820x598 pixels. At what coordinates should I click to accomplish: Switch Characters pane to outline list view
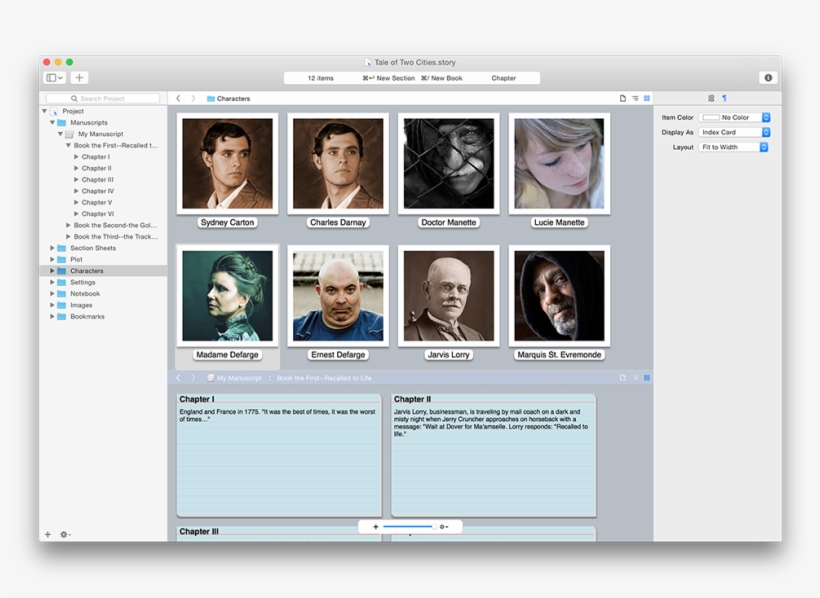pos(635,98)
